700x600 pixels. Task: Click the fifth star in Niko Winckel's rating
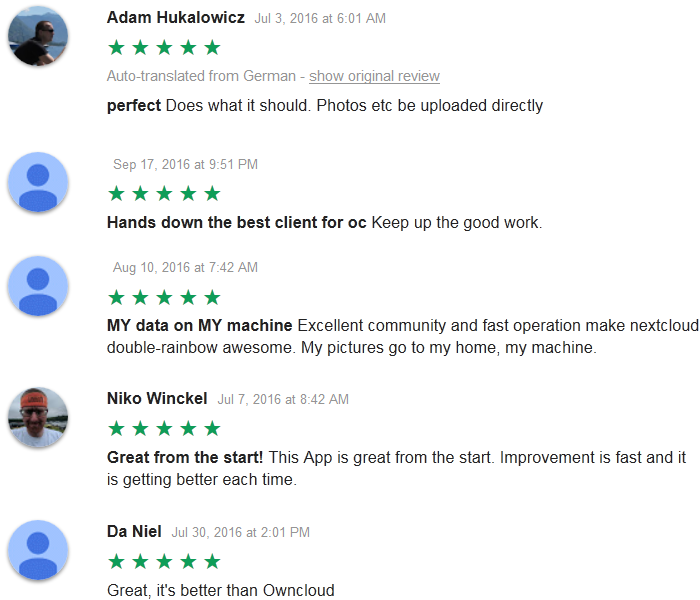point(212,428)
